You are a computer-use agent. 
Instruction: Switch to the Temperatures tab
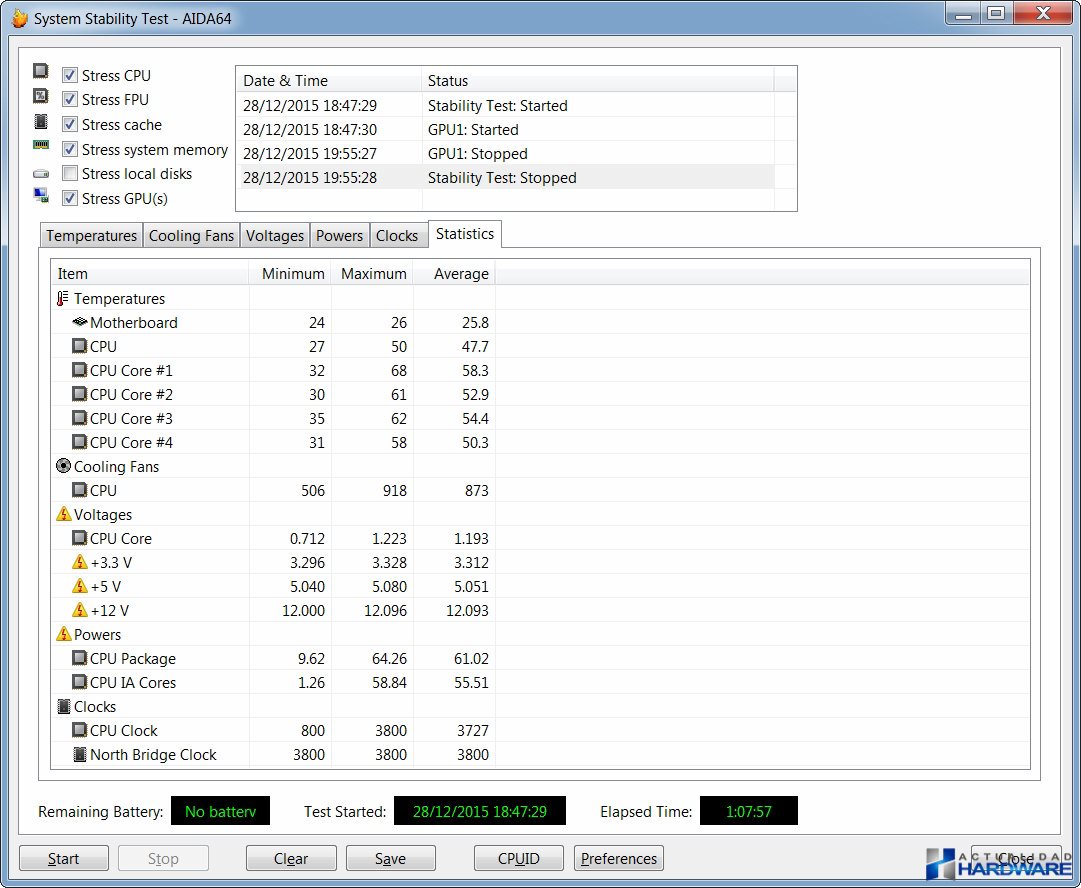(x=91, y=236)
